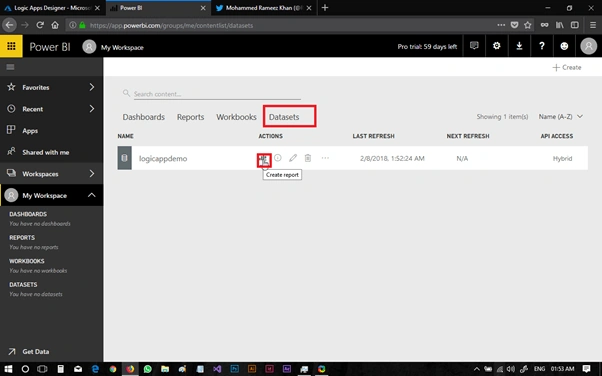Click the NEXT REFRESH column header

pos(468,136)
